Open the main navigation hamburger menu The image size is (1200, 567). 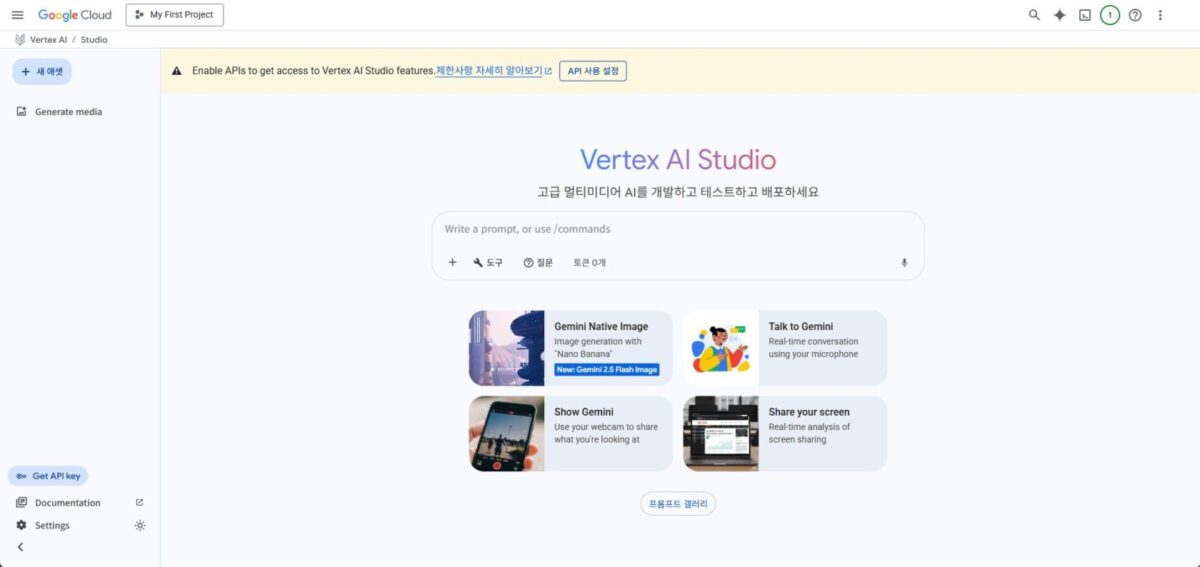(17, 15)
